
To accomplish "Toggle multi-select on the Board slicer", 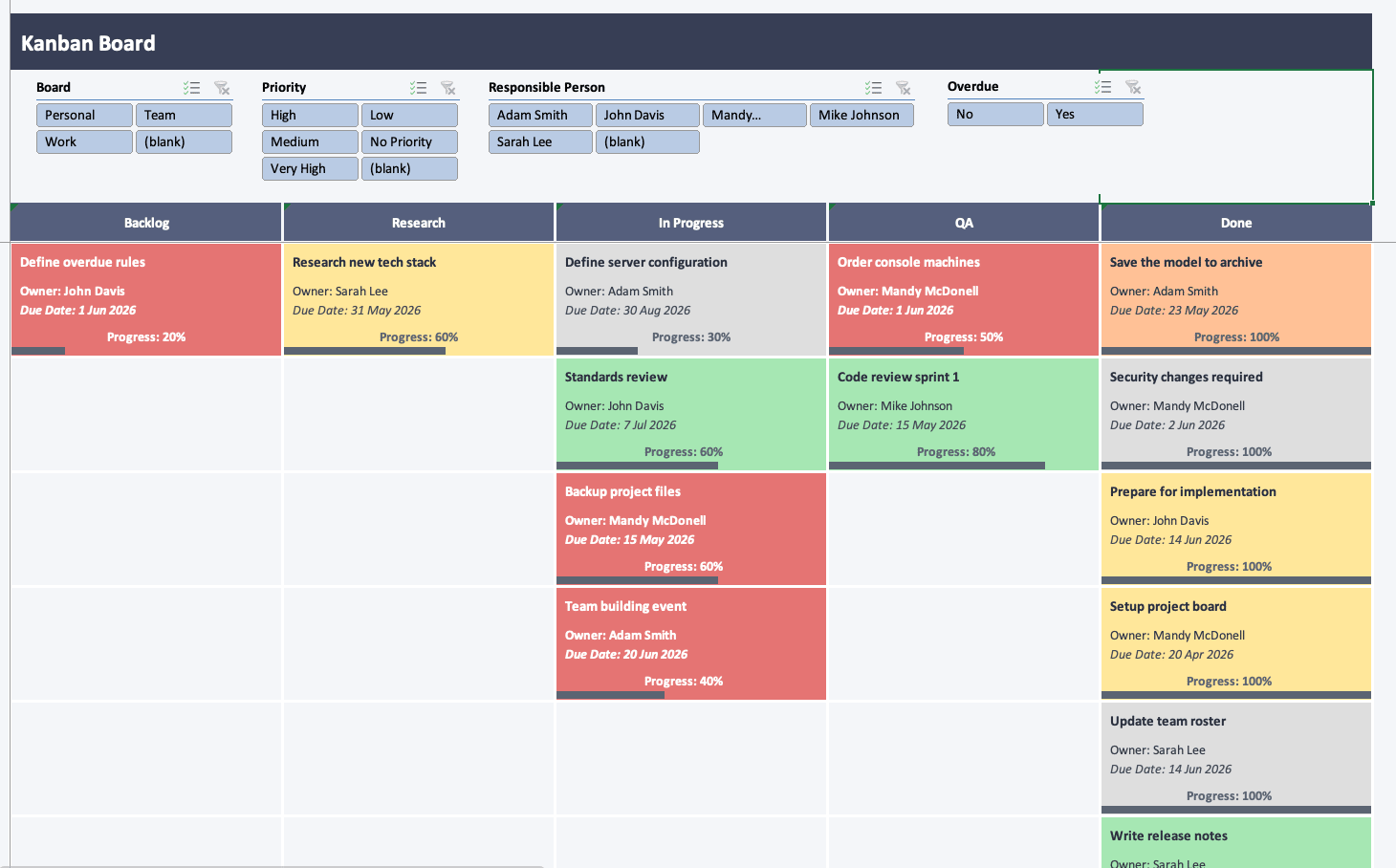I will tap(192, 88).
